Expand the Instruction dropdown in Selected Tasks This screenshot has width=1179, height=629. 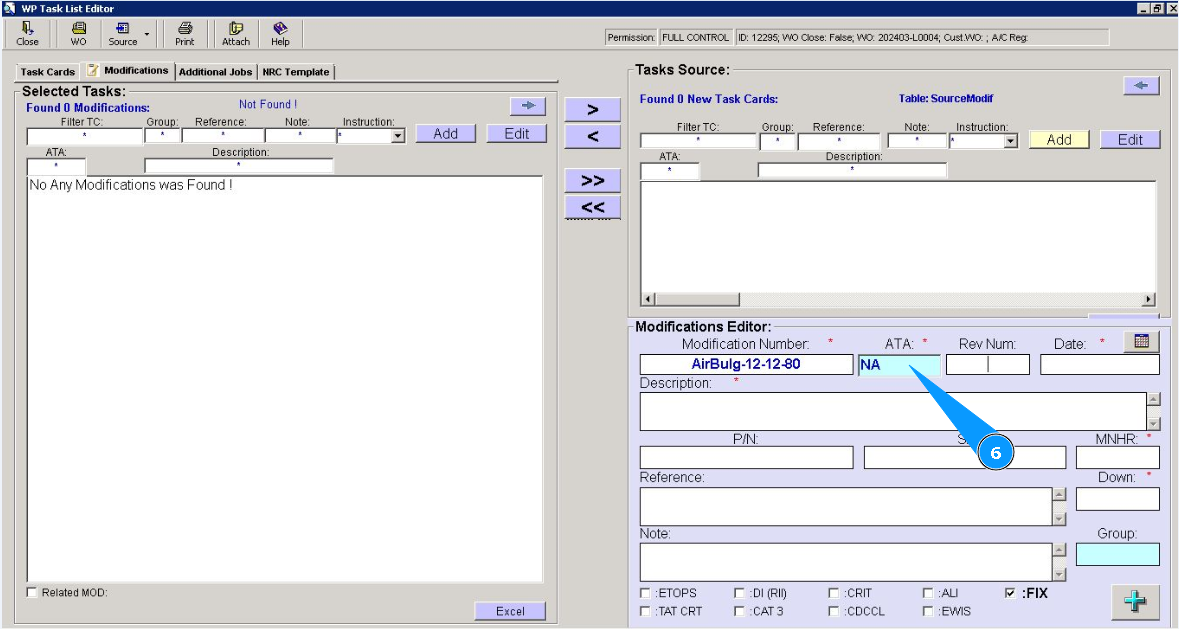tap(398, 136)
